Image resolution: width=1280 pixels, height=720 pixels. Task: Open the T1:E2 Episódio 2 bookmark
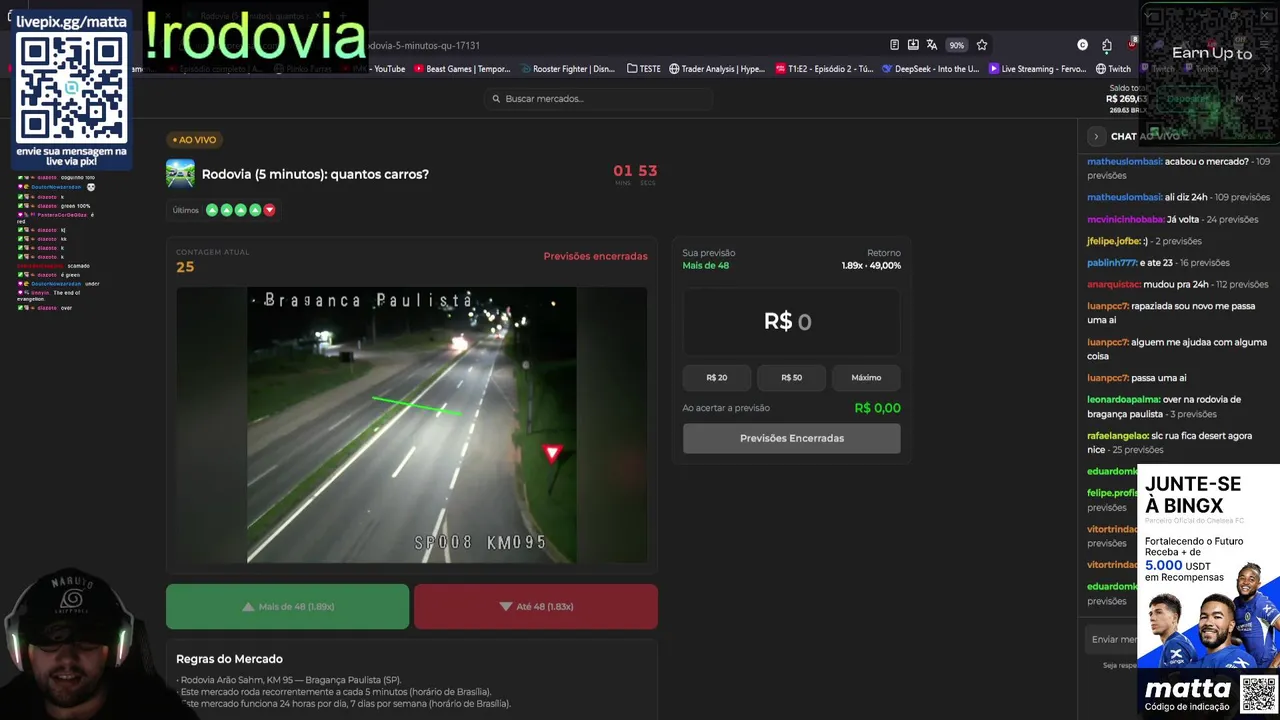[x=824, y=69]
